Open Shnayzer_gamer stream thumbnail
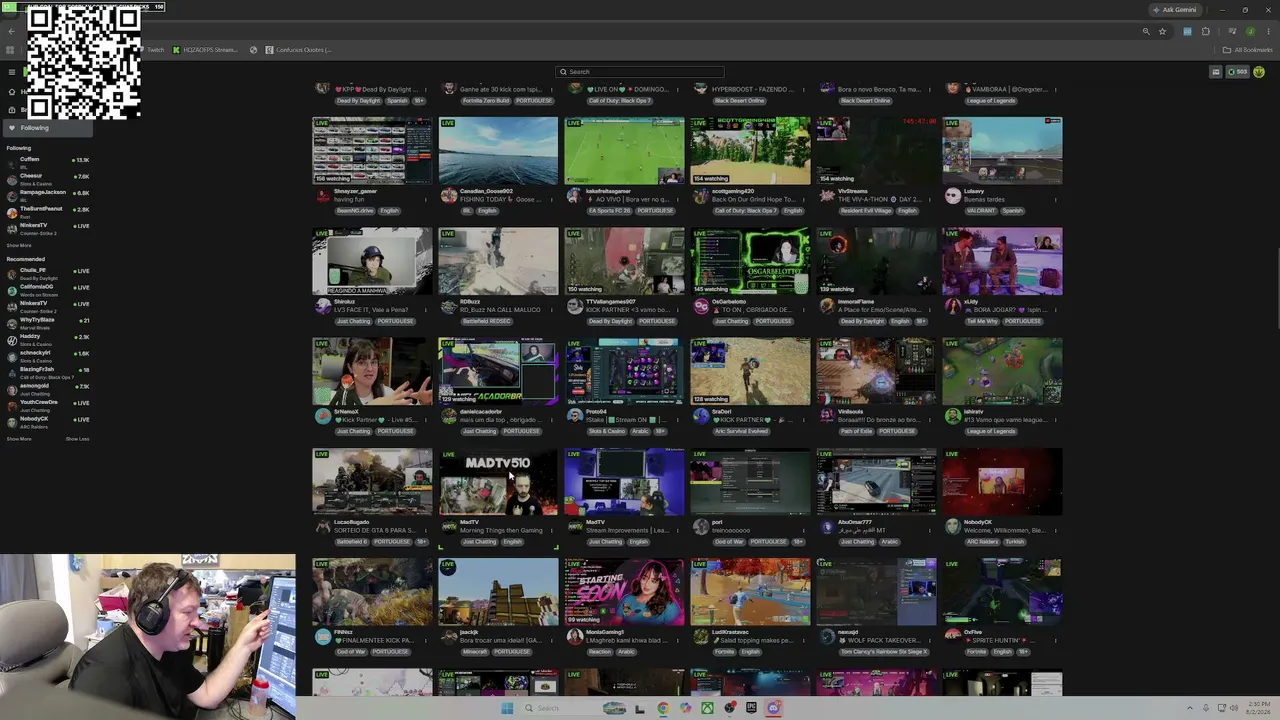1280x720 pixels. (372, 151)
